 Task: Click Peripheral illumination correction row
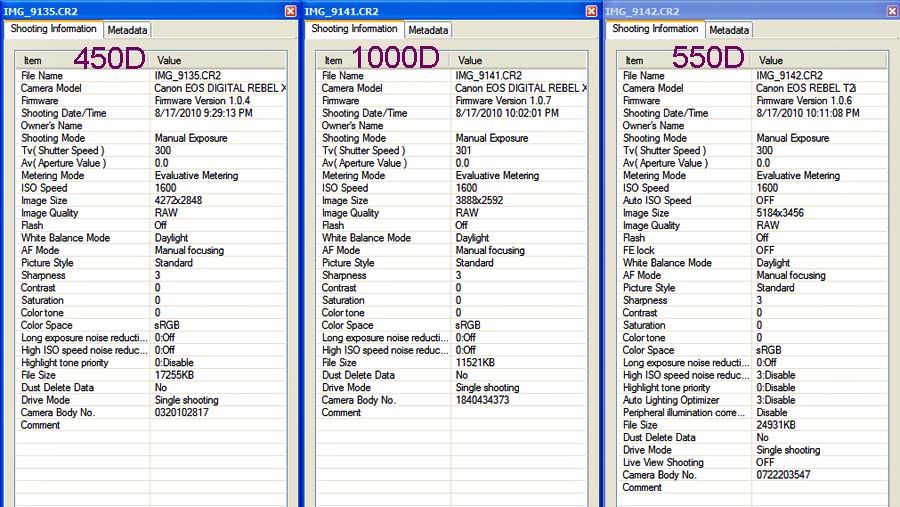752,412
